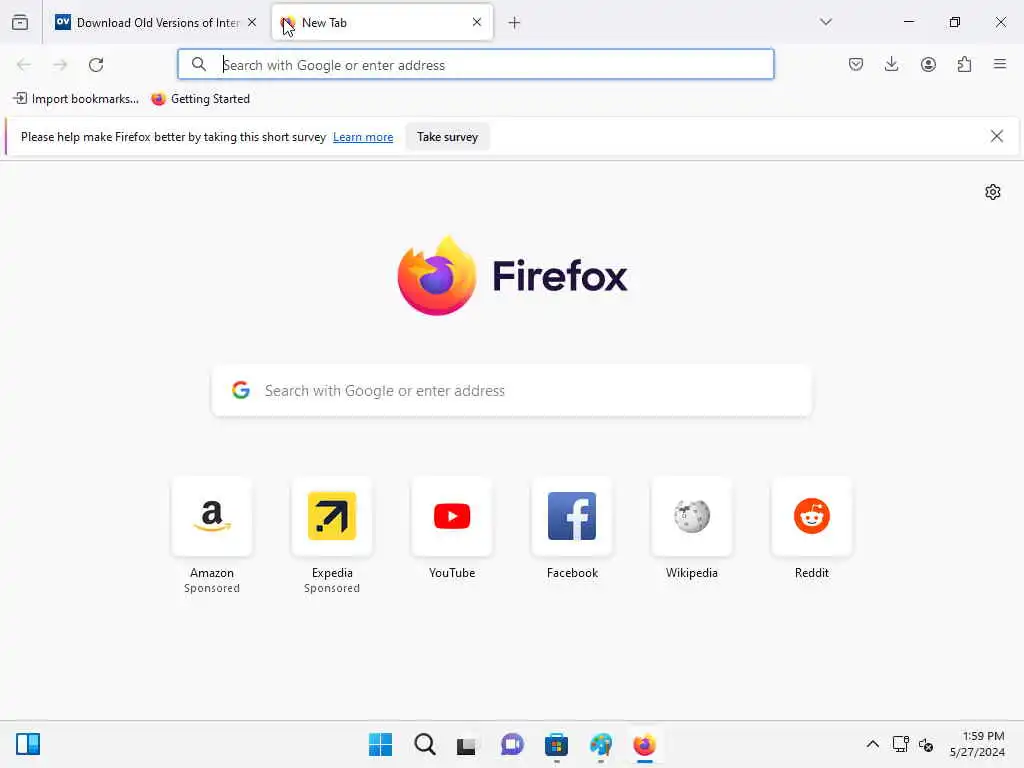Screen dimensions: 1024x768
Task: Open Windows taskbar search
Action: click(x=424, y=744)
